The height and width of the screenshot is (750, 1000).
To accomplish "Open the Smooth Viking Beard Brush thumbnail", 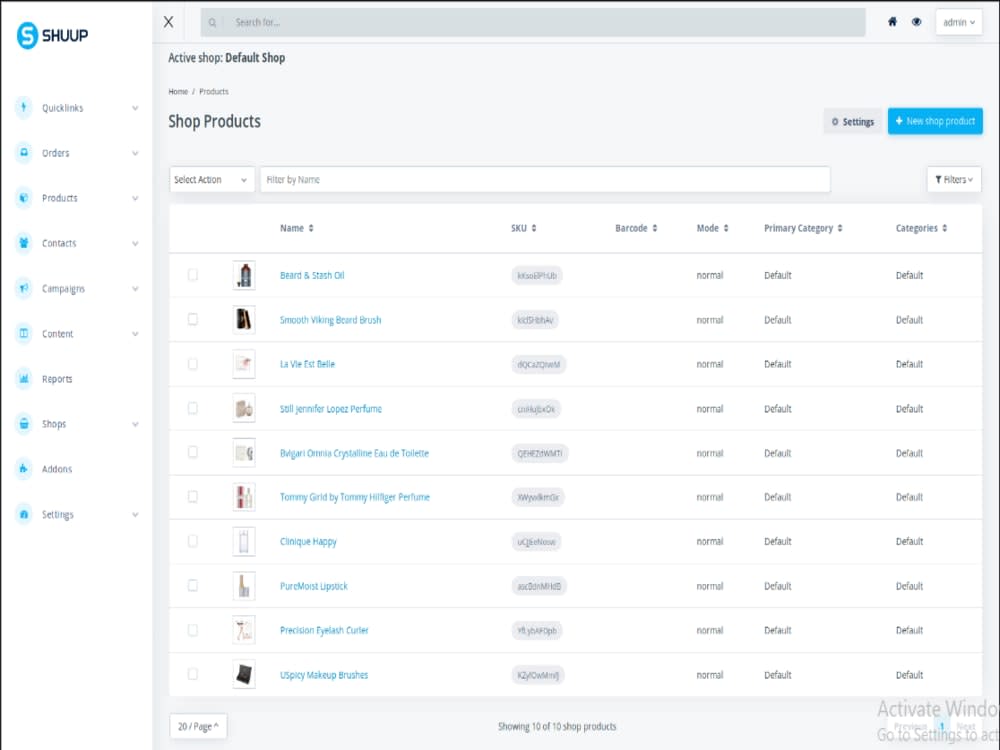I will click(244, 320).
